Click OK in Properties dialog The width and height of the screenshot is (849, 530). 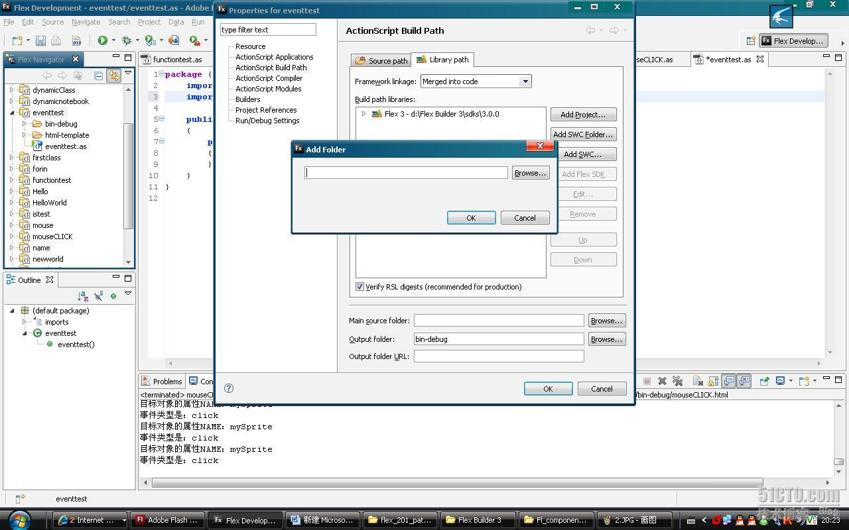tap(548, 389)
